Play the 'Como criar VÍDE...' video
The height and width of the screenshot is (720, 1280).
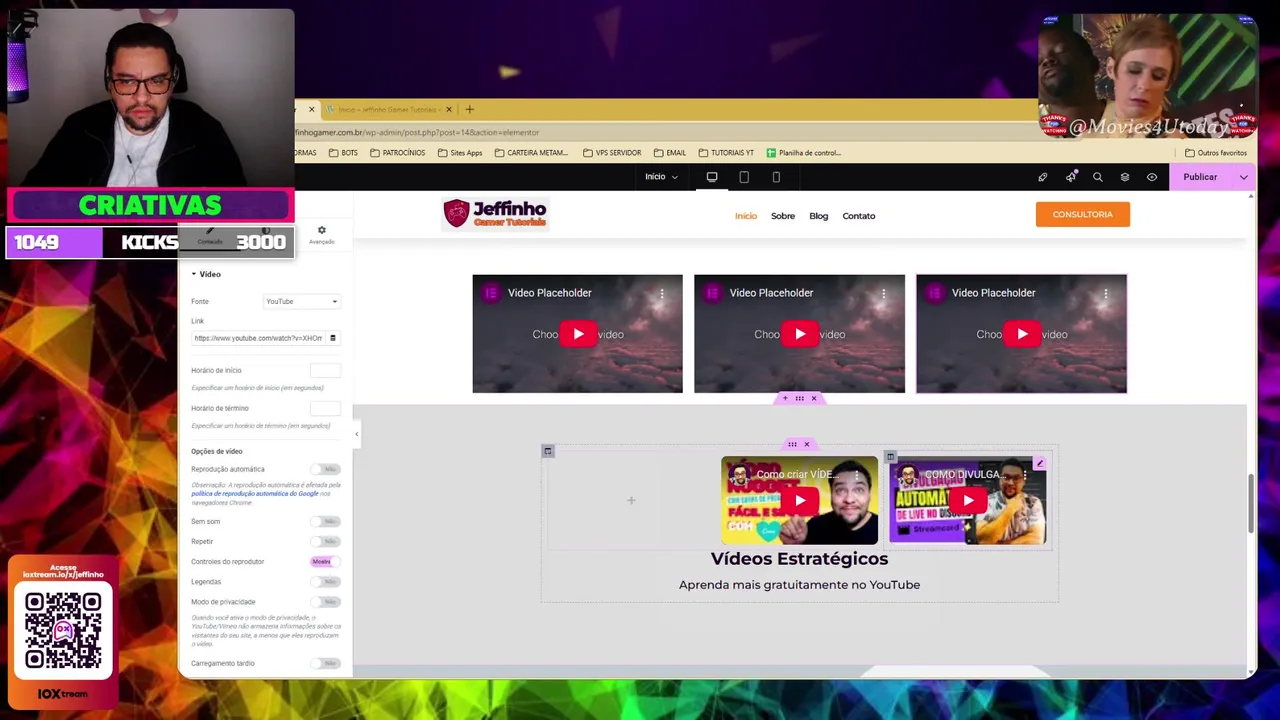pos(800,500)
